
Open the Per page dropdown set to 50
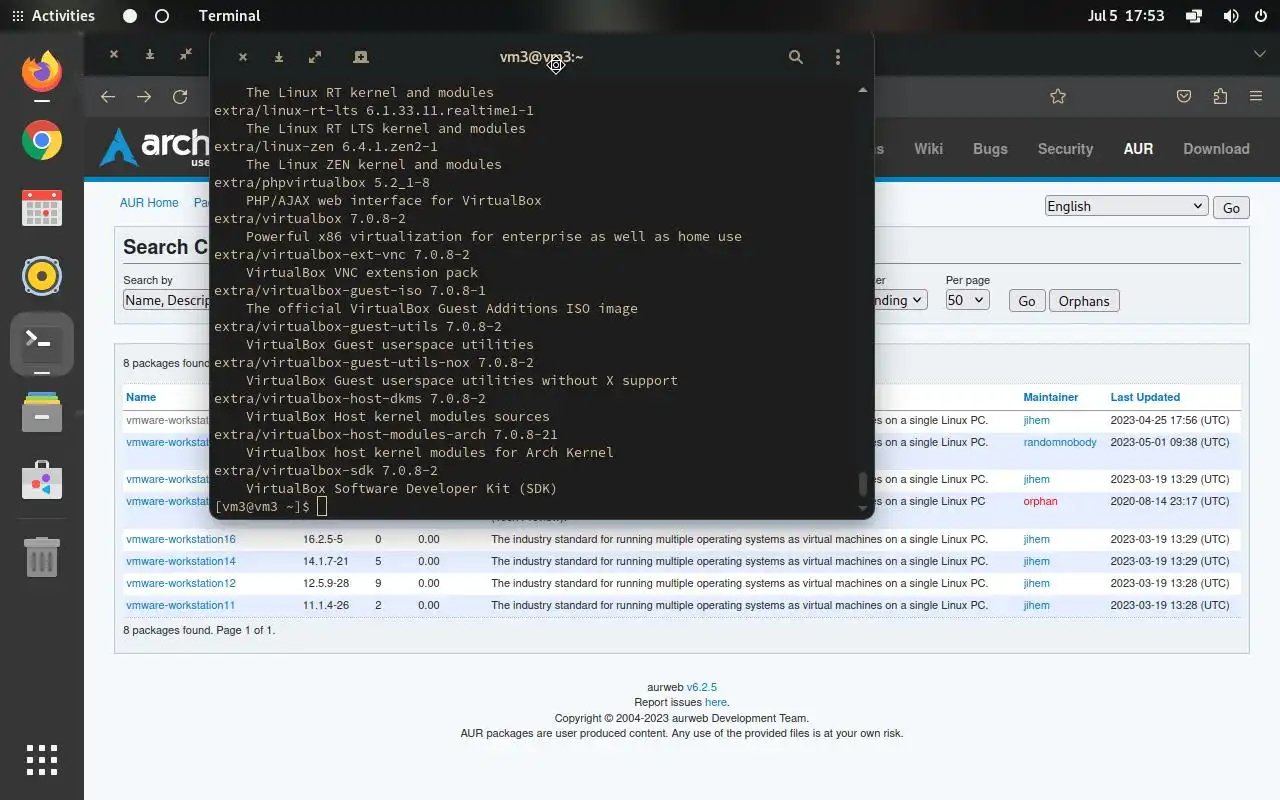coord(967,300)
